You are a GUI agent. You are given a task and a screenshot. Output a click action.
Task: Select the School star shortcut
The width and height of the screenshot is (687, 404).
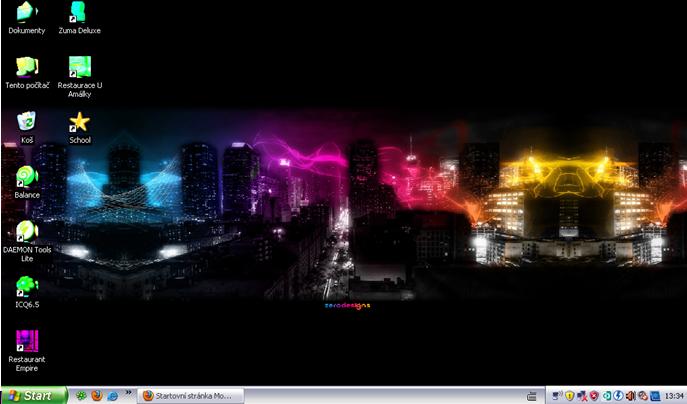click(x=80, y=128)
